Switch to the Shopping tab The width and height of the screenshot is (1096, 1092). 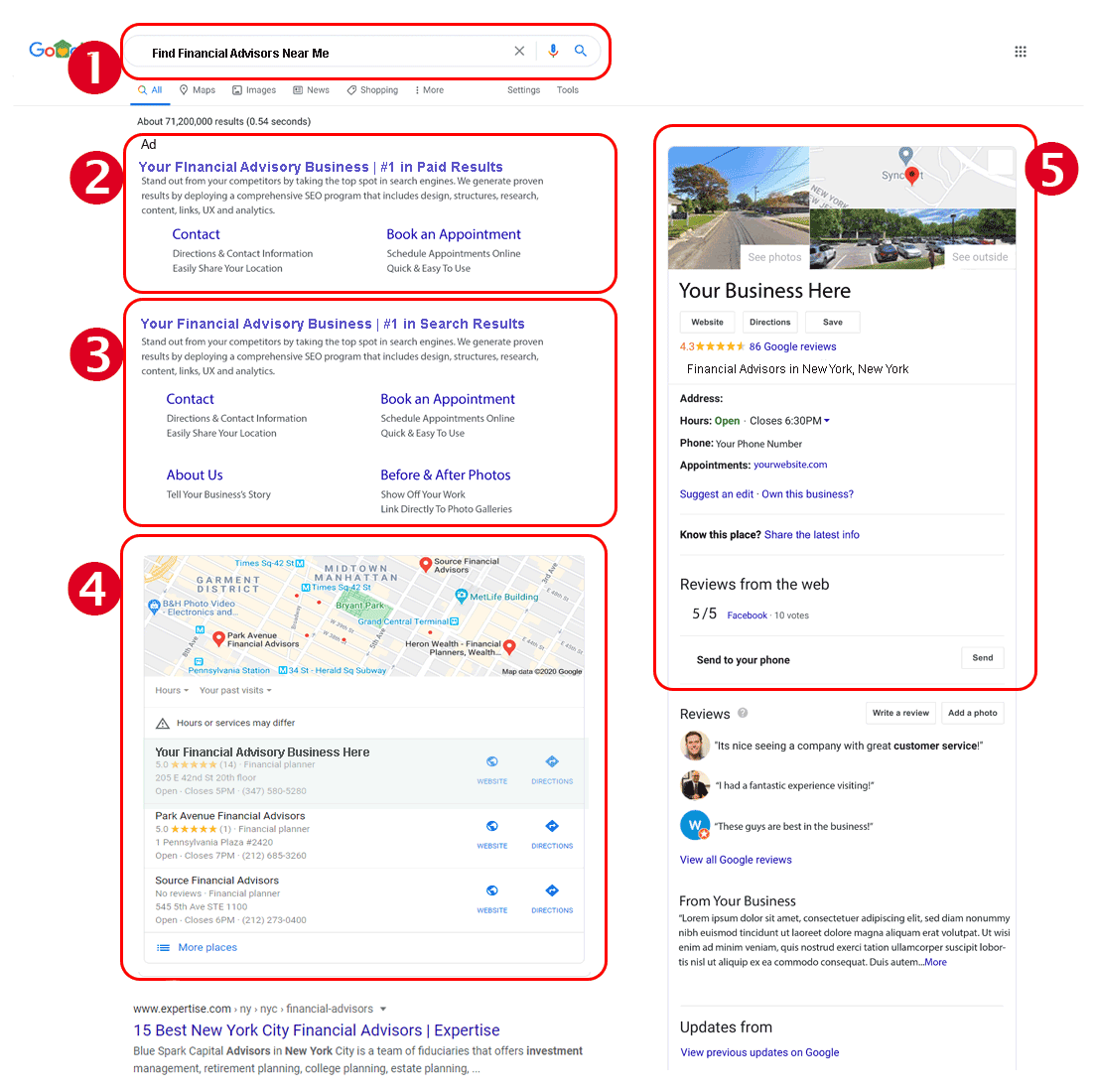[x=372, y=90]
